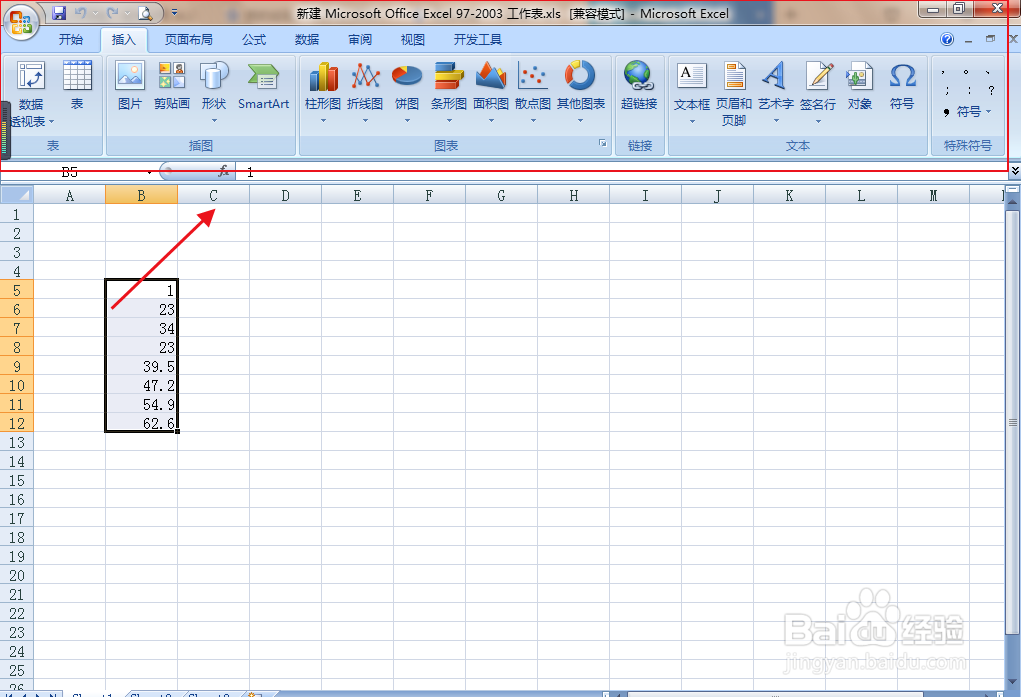Viewport: 1021px width, 697px height.
Task: Click the vertical scrollbar thumb
Action: point(1013,422)
